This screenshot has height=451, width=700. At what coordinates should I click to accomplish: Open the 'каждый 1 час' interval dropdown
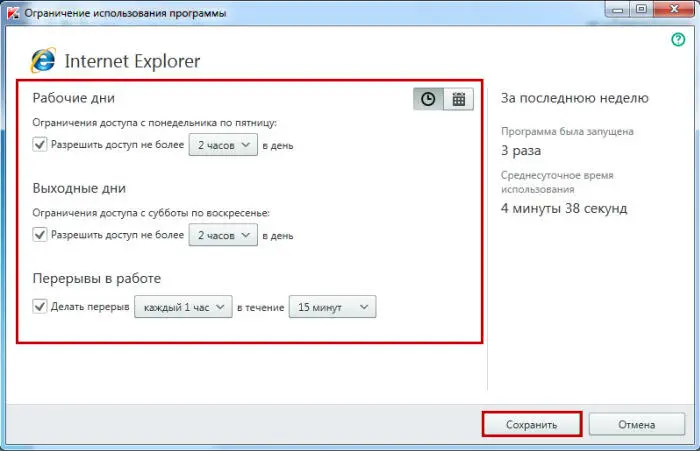pos(183,307)
